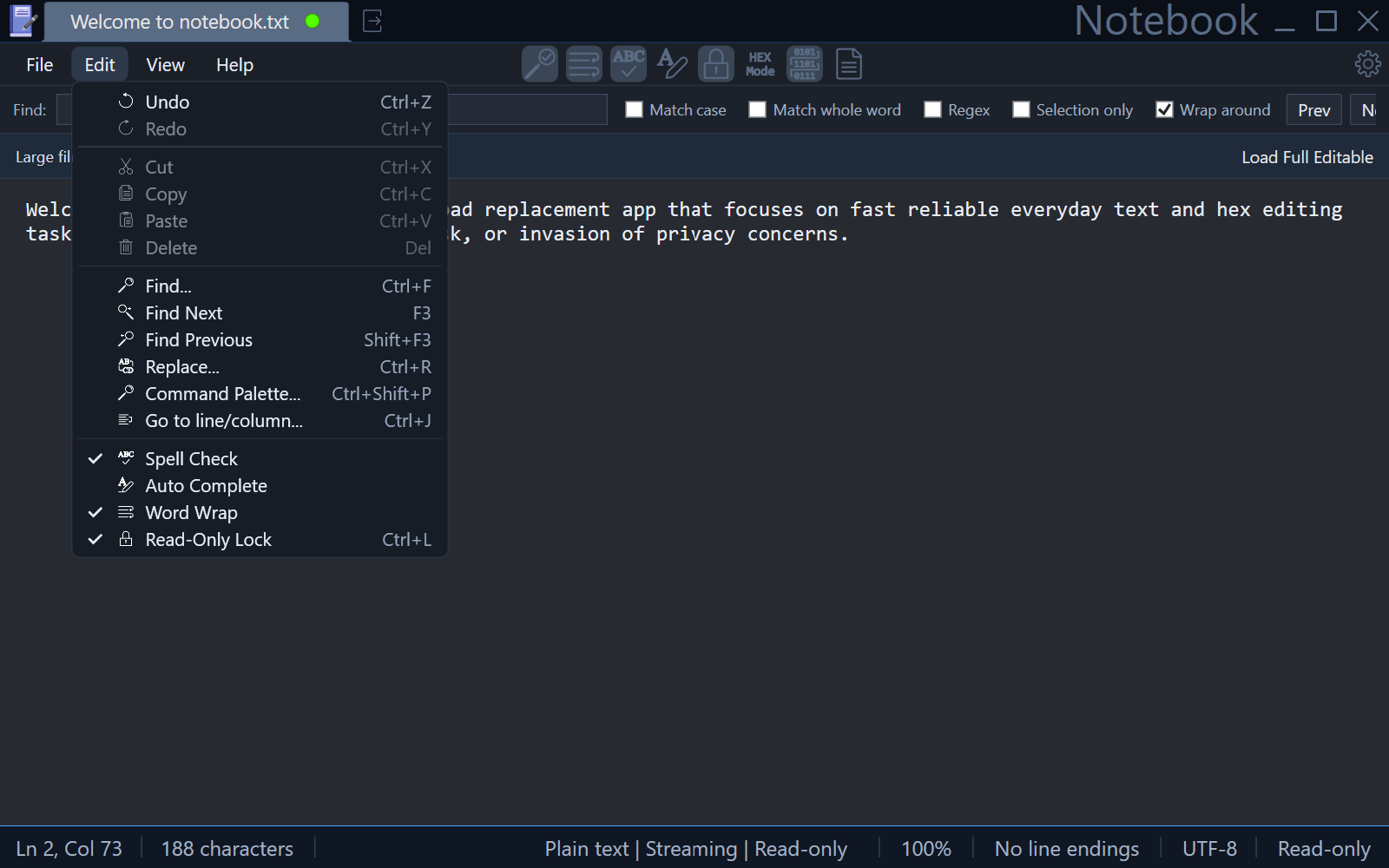Open Replace... from the Edit menu
This screenshot has height=868, width=1389.
click(x=260, y=366)
